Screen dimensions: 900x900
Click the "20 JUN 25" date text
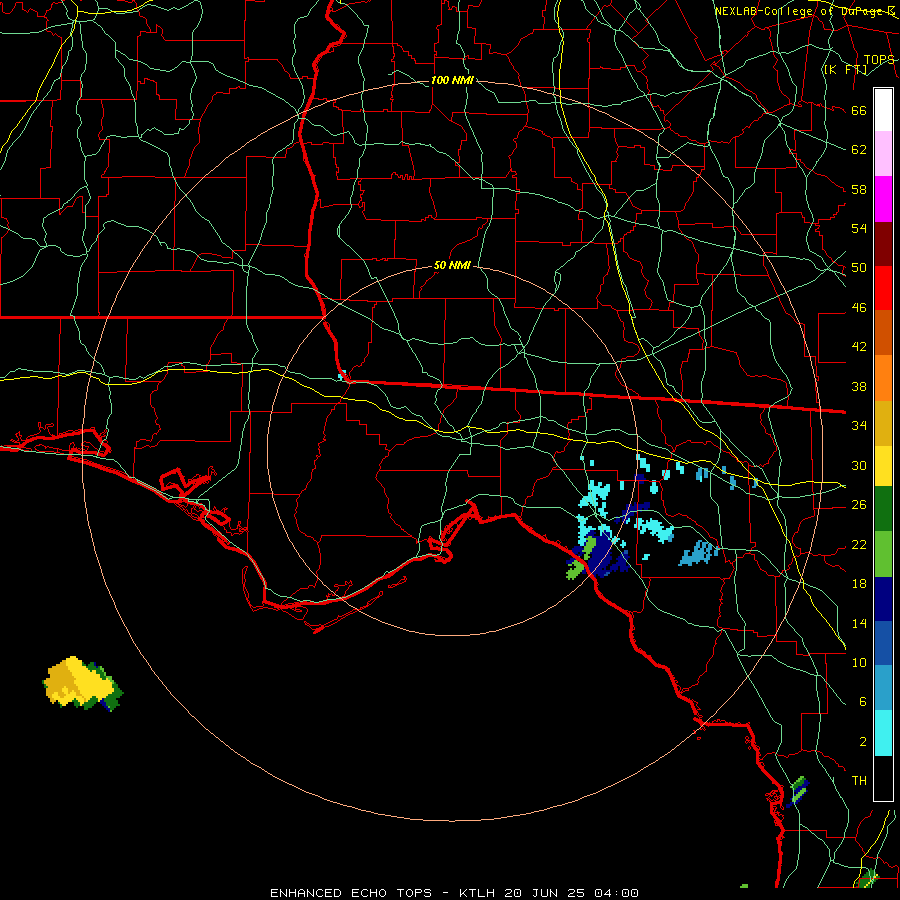[546, 893]
